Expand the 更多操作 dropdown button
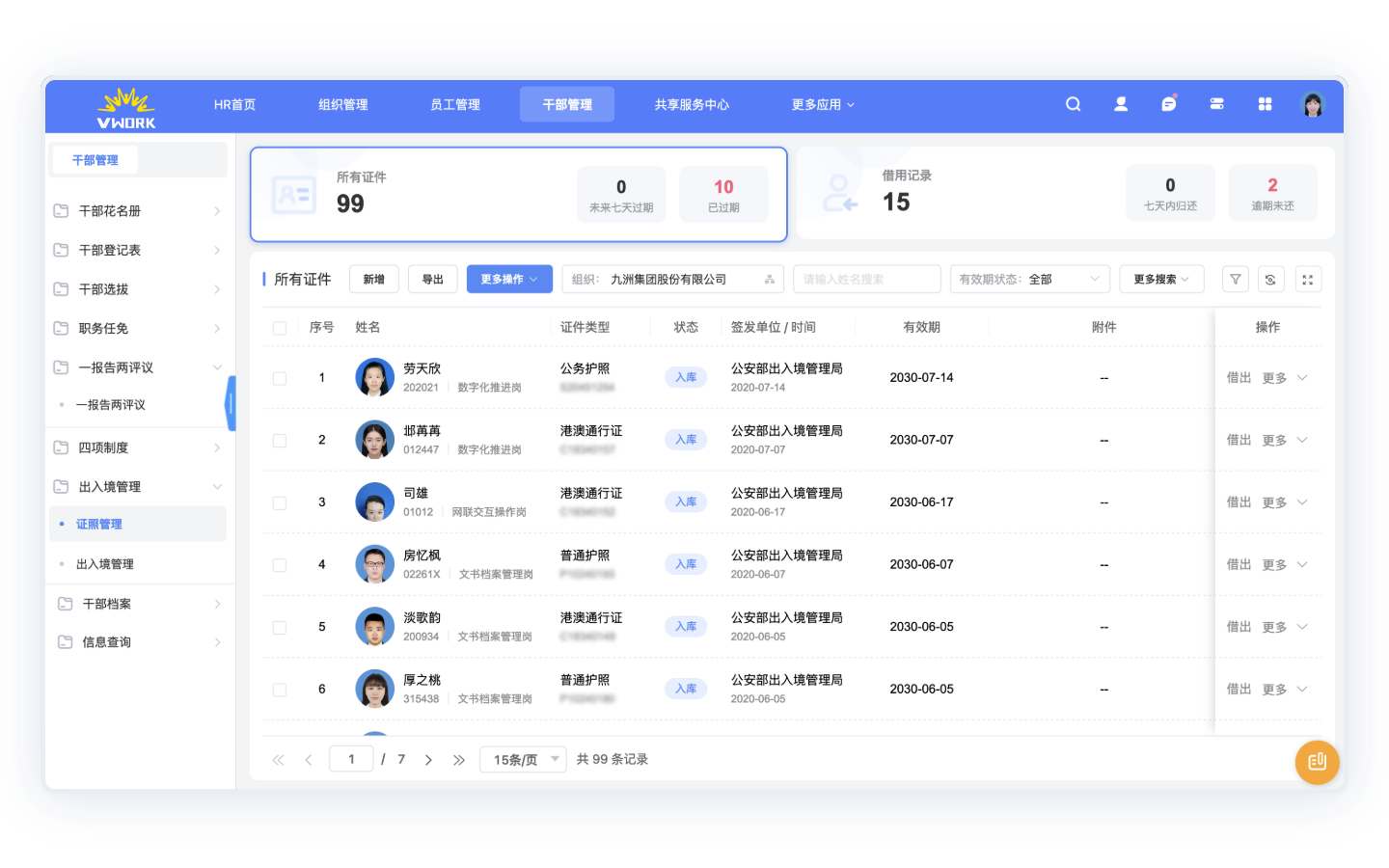 509,279
